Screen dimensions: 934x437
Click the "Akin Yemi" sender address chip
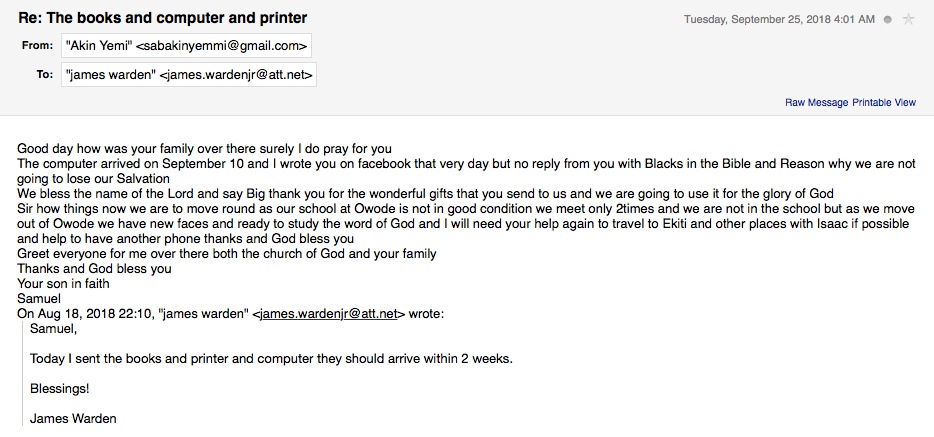click(x=187, y=45)
